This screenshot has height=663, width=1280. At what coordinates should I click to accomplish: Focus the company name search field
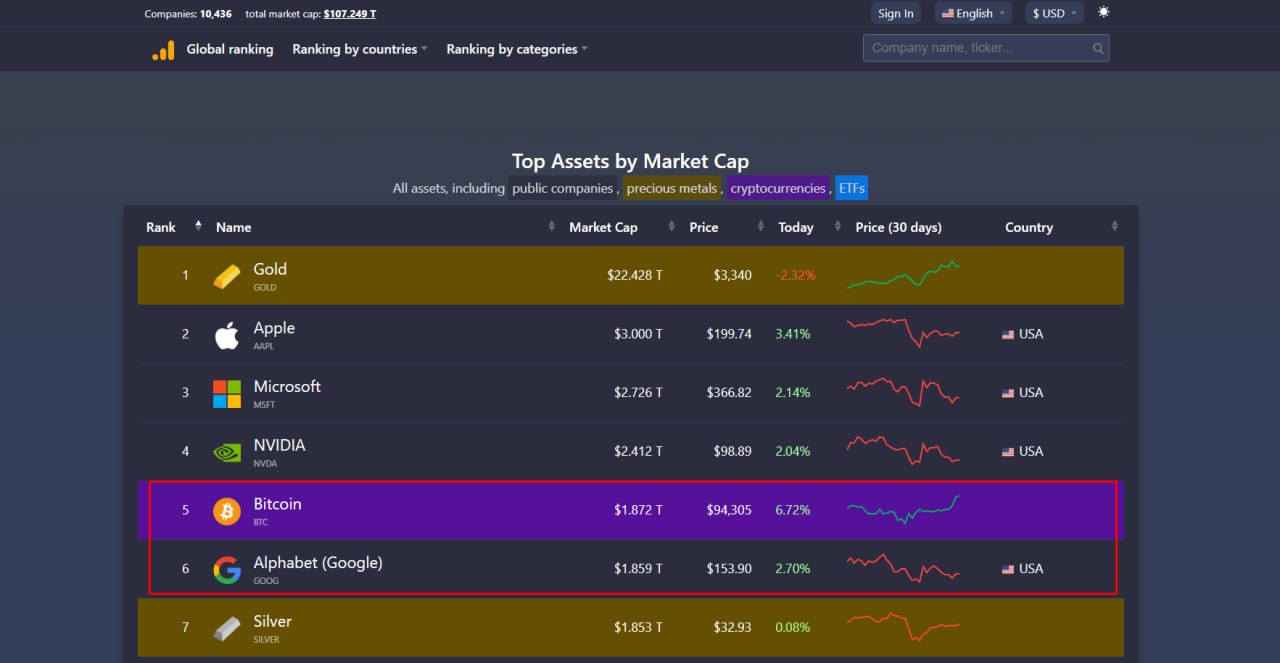[x=976, y=48]
